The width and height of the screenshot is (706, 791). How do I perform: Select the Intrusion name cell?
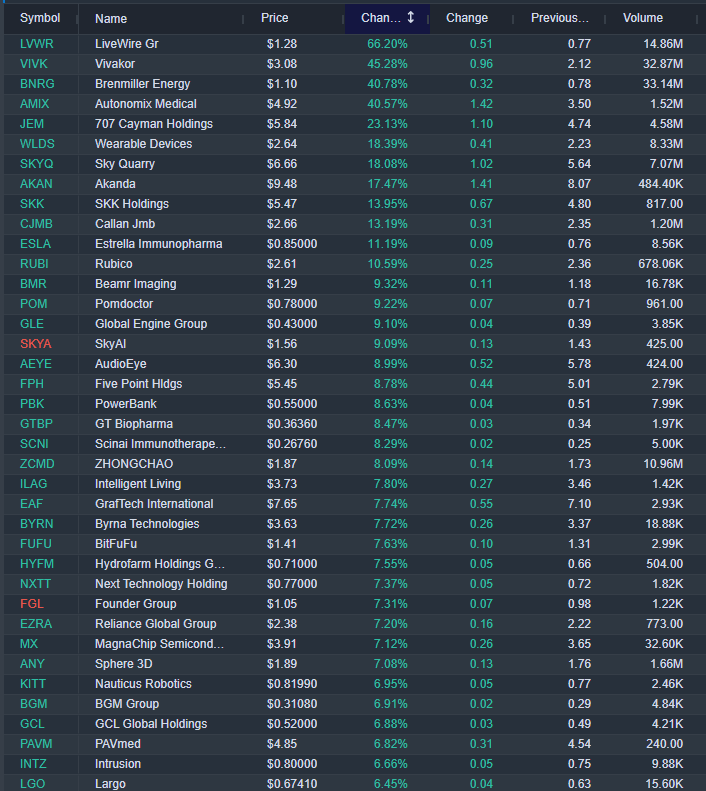point(117,764)
